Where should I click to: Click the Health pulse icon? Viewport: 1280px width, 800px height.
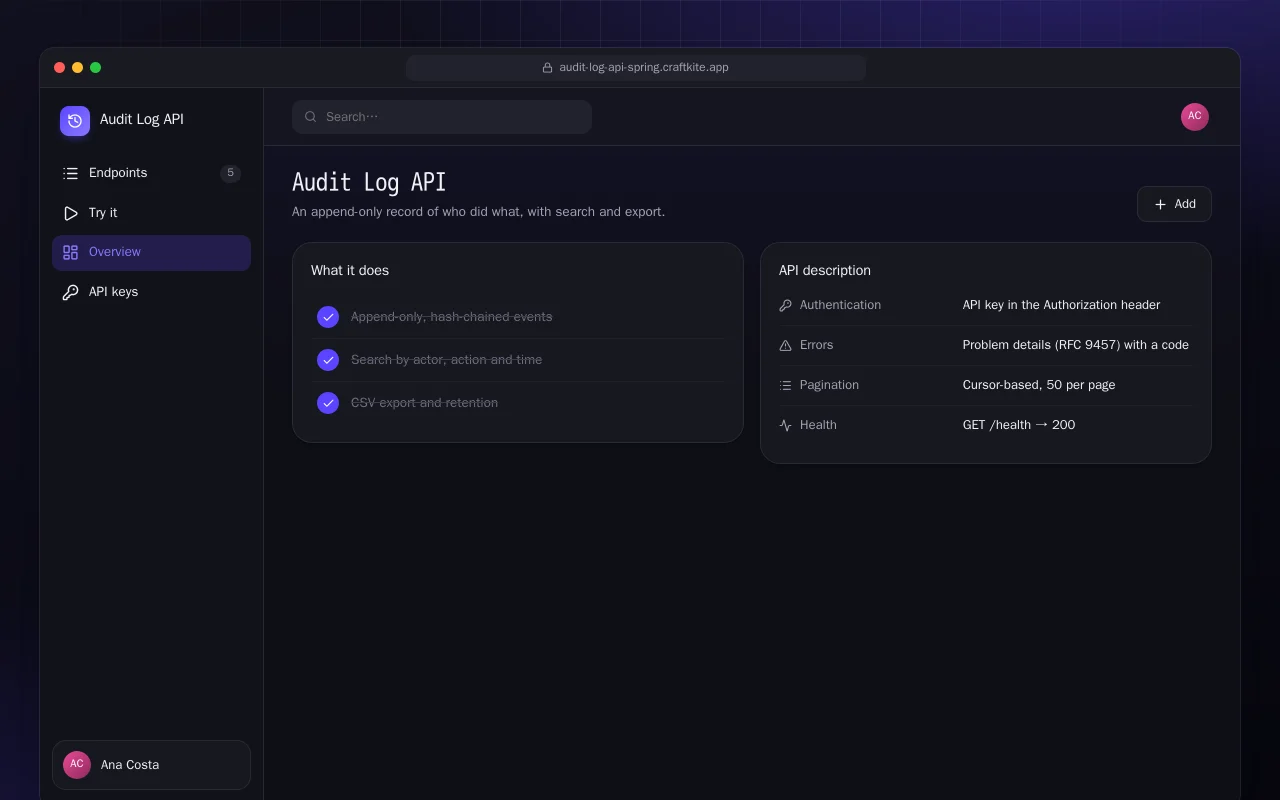(785, 425)
